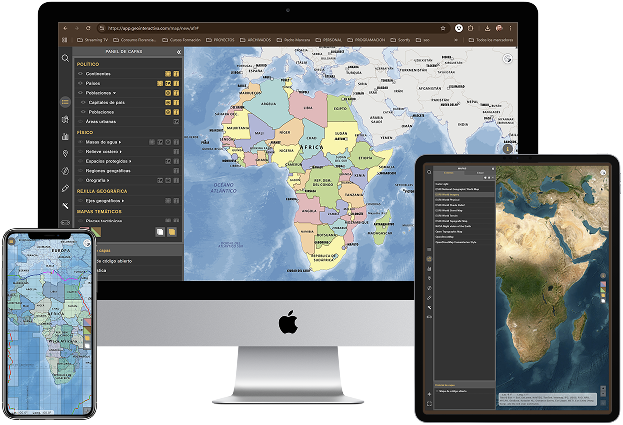The height and width of the screenshot is (425, 623).
Task: Click the 'código abierto' row below the panel
Action: pyautogui.click(x=139, y=261)
